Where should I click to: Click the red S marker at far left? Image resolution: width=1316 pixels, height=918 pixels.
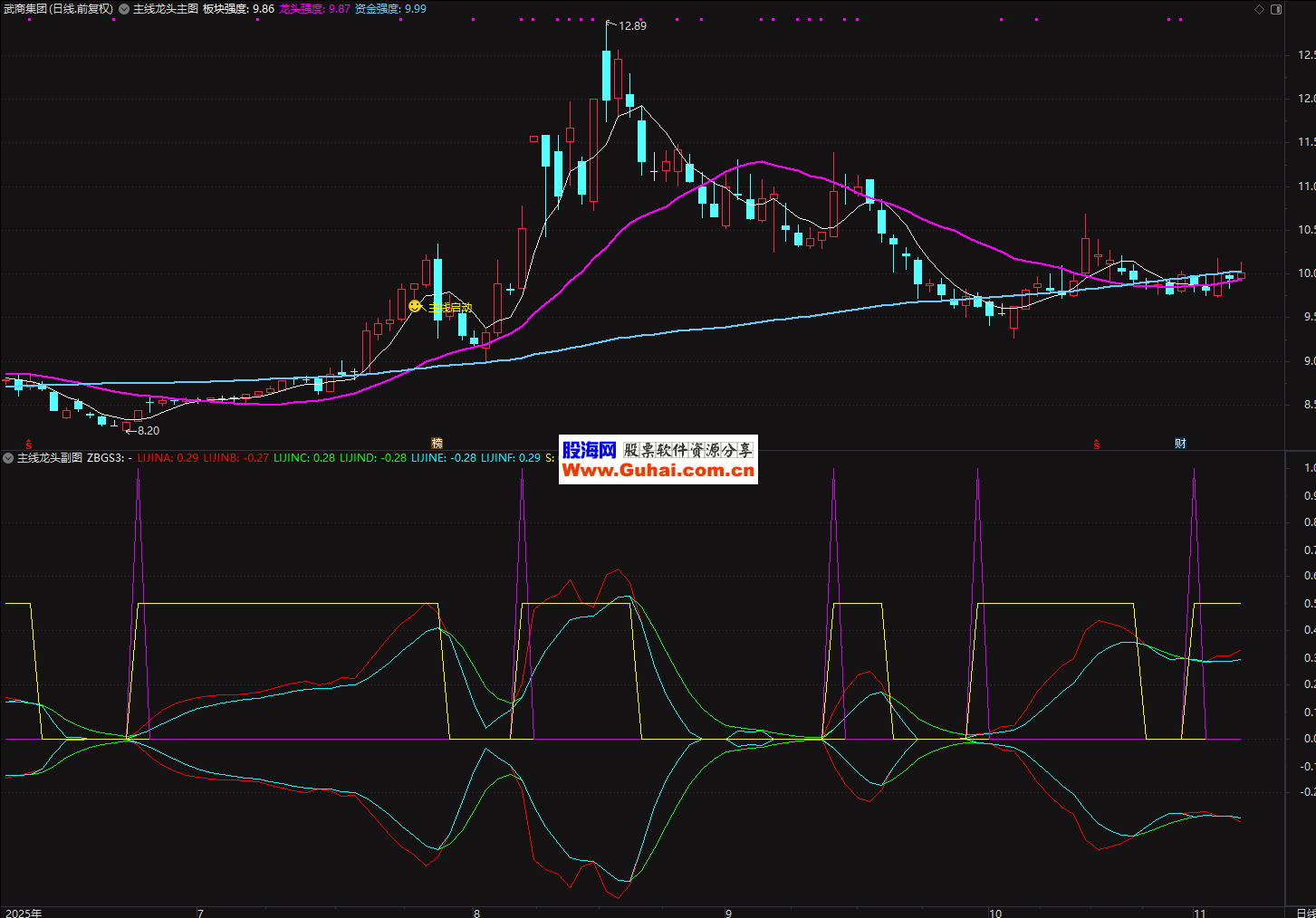(x=29, y=444)
